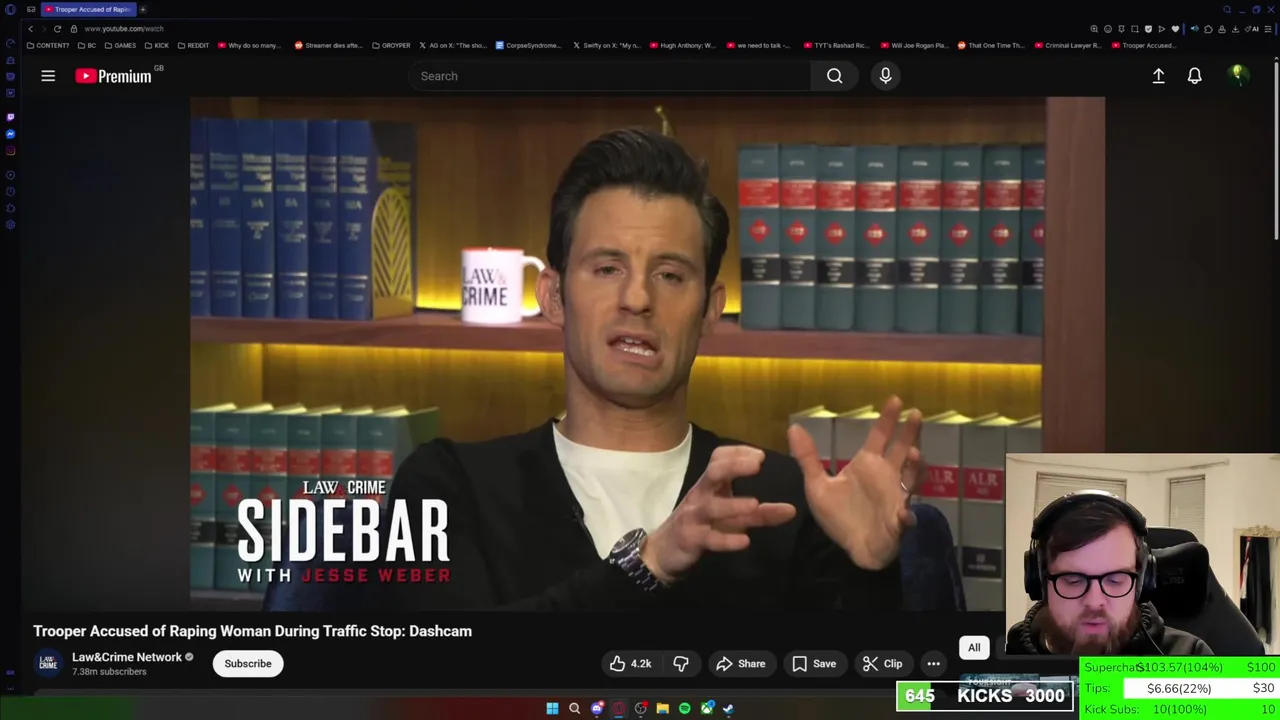The image size is (1280, 720).
Task: Dislike the video with thumbs down
Action: click(x=681, y=664)
